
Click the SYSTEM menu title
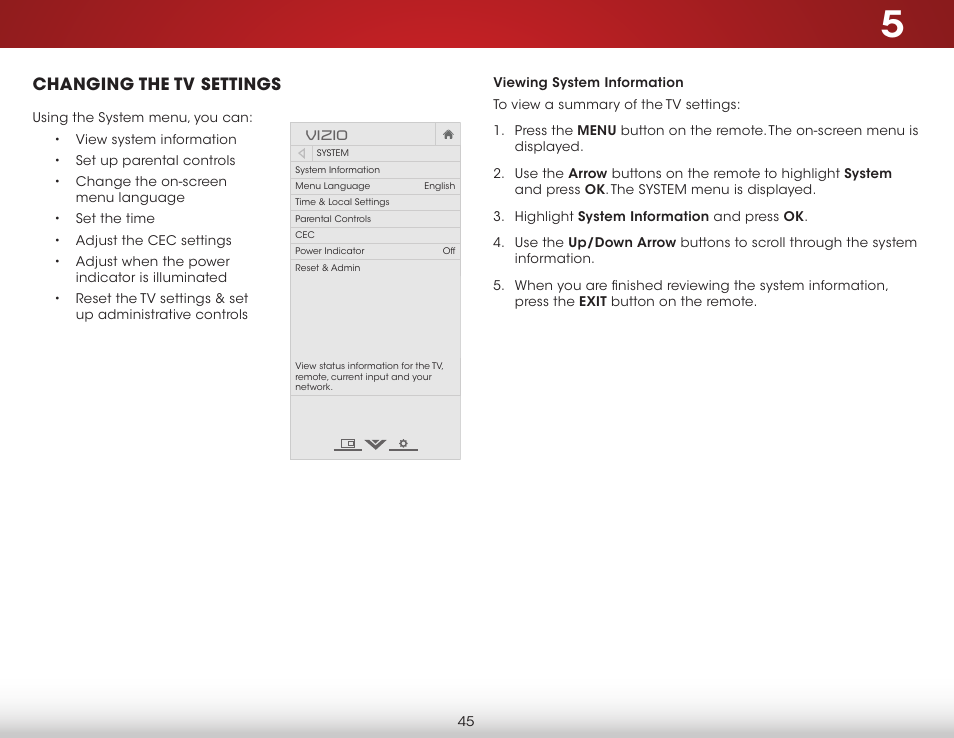click(332, 153)
